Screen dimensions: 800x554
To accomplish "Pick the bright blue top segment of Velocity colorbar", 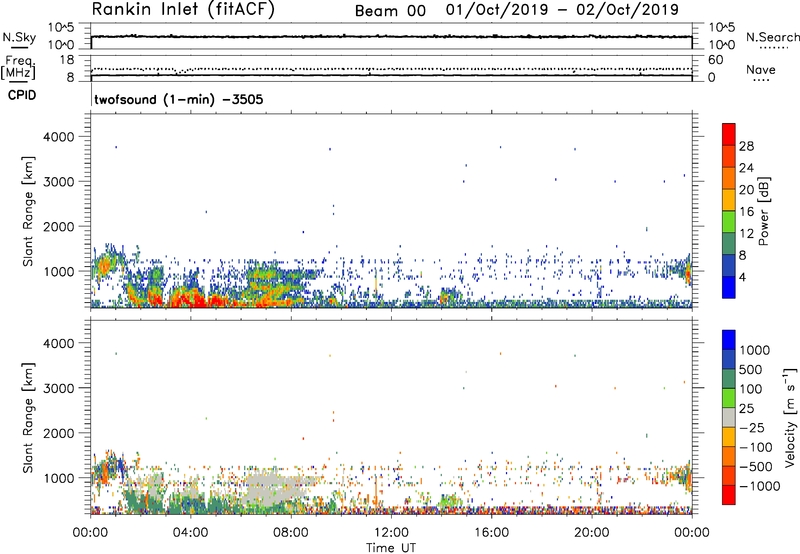I will [729, 340].
